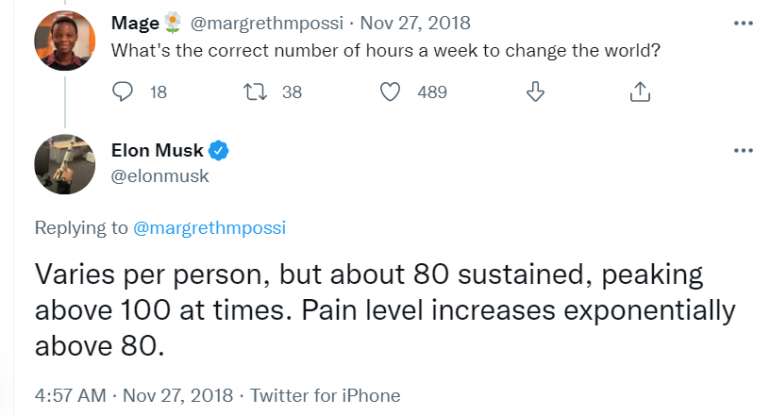Click the download arrow icon under Mage's tweet
This screenshot has width=770, height=416.
(535, 92)
